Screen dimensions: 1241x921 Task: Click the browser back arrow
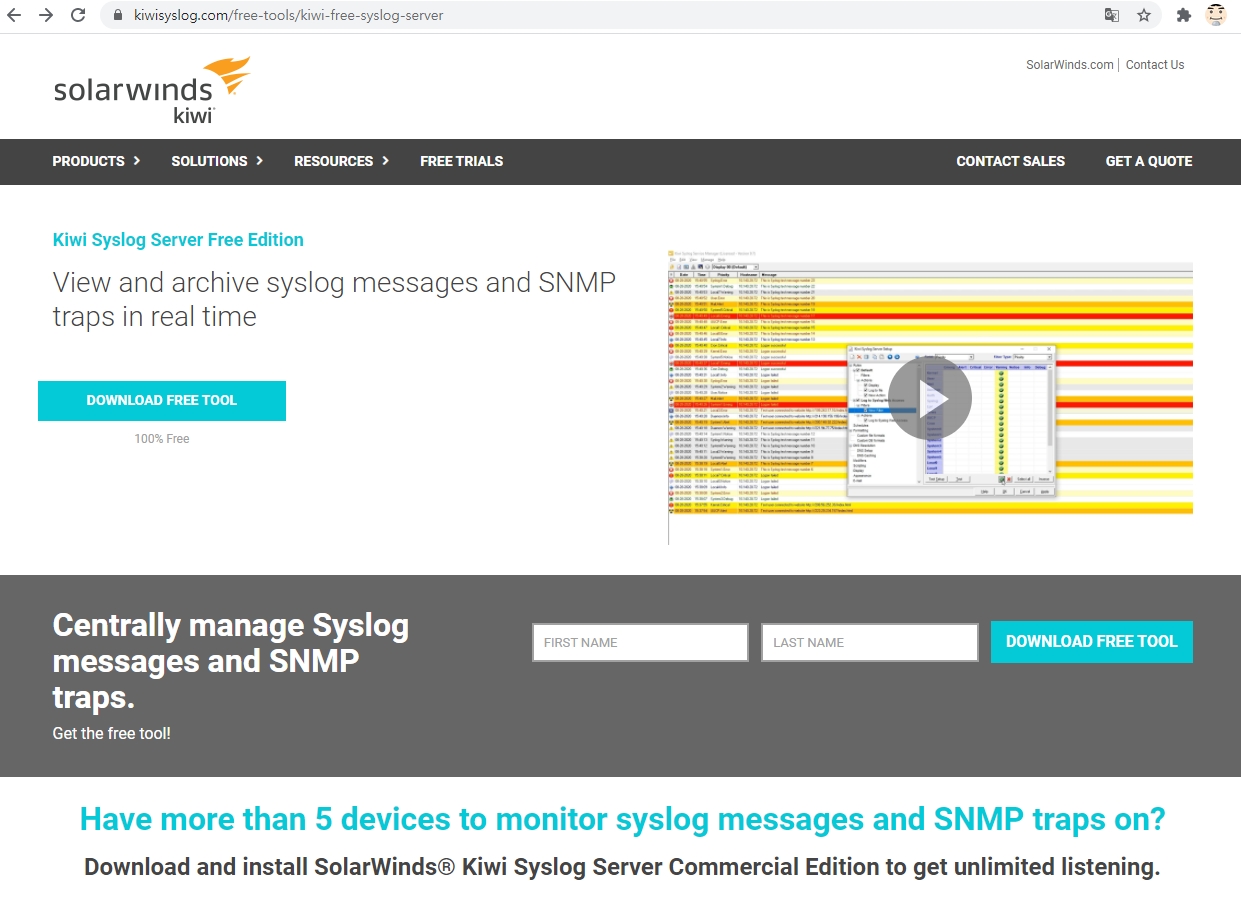15,15
